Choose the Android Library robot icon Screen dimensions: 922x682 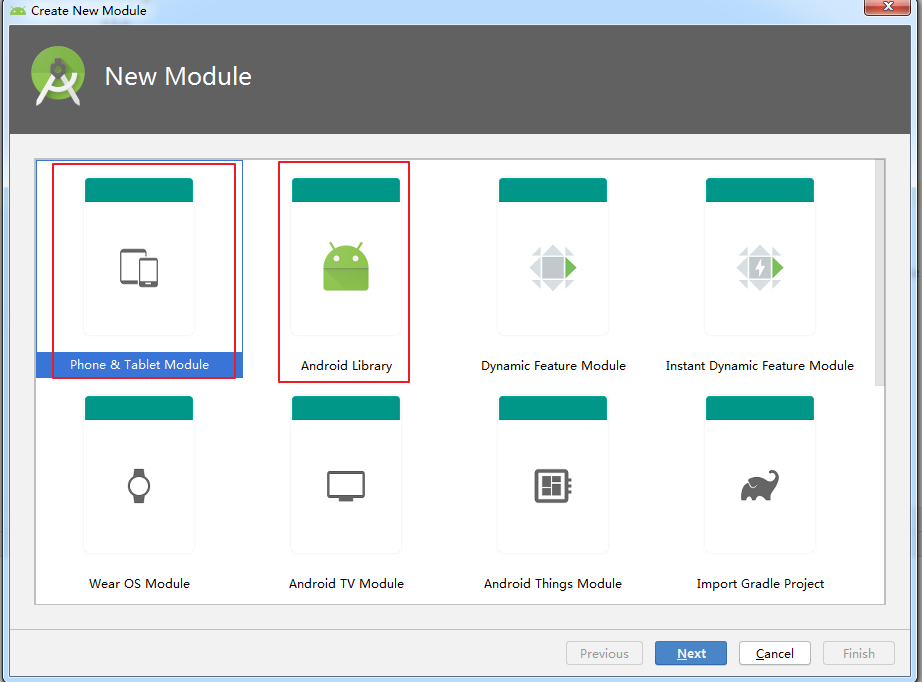[346, 266]
